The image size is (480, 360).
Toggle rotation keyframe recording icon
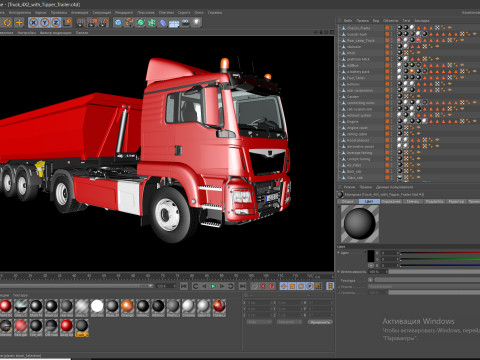(301, 286)
